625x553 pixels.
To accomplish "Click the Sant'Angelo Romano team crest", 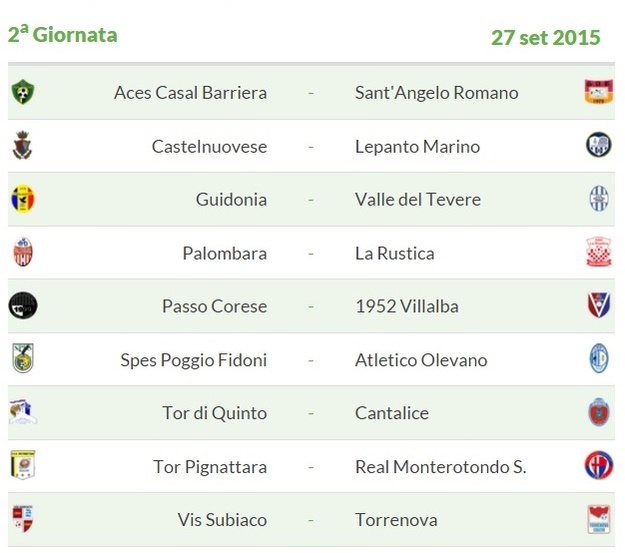I will click(x=598, y=92).
